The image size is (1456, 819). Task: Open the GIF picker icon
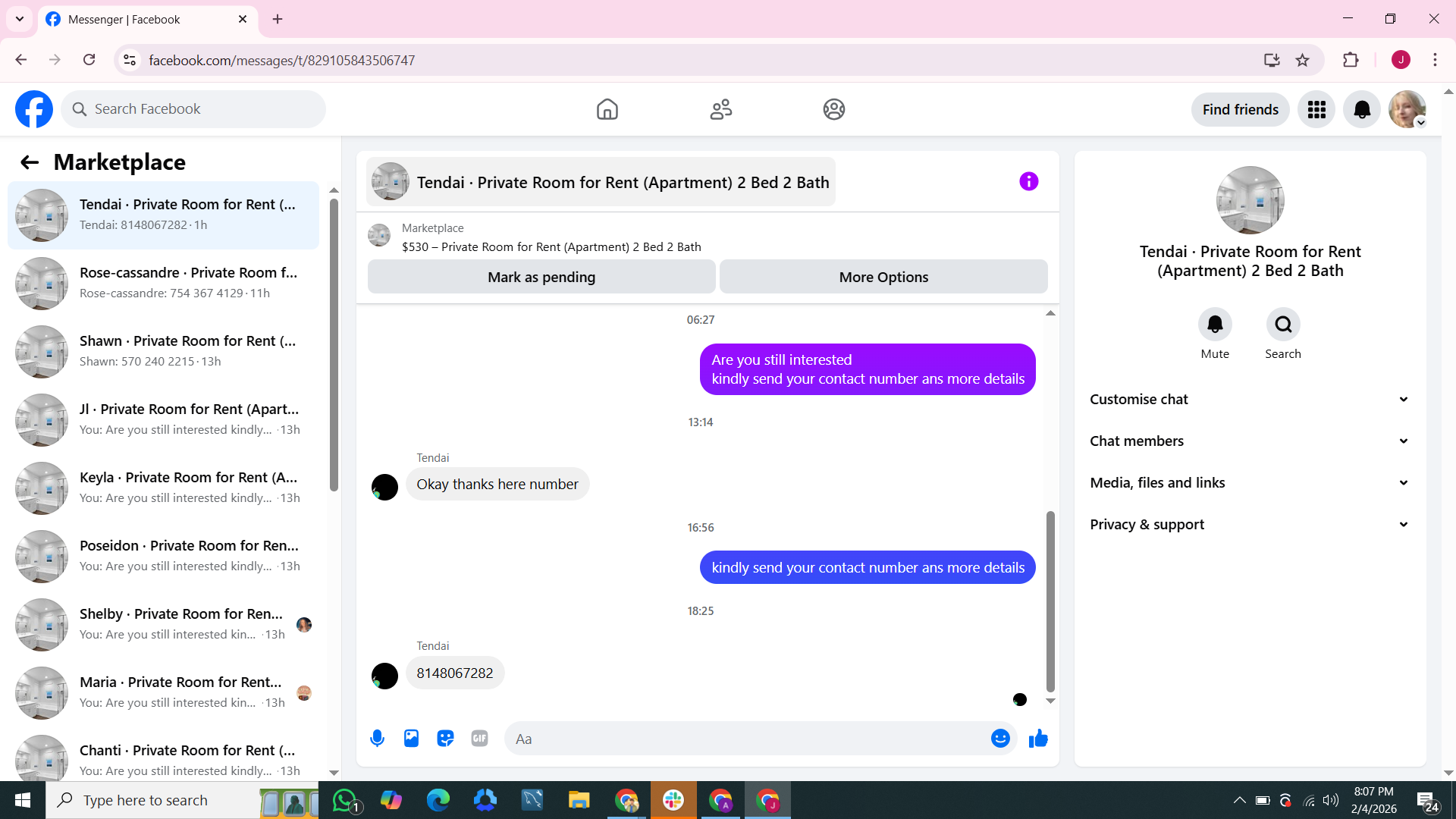479,739
